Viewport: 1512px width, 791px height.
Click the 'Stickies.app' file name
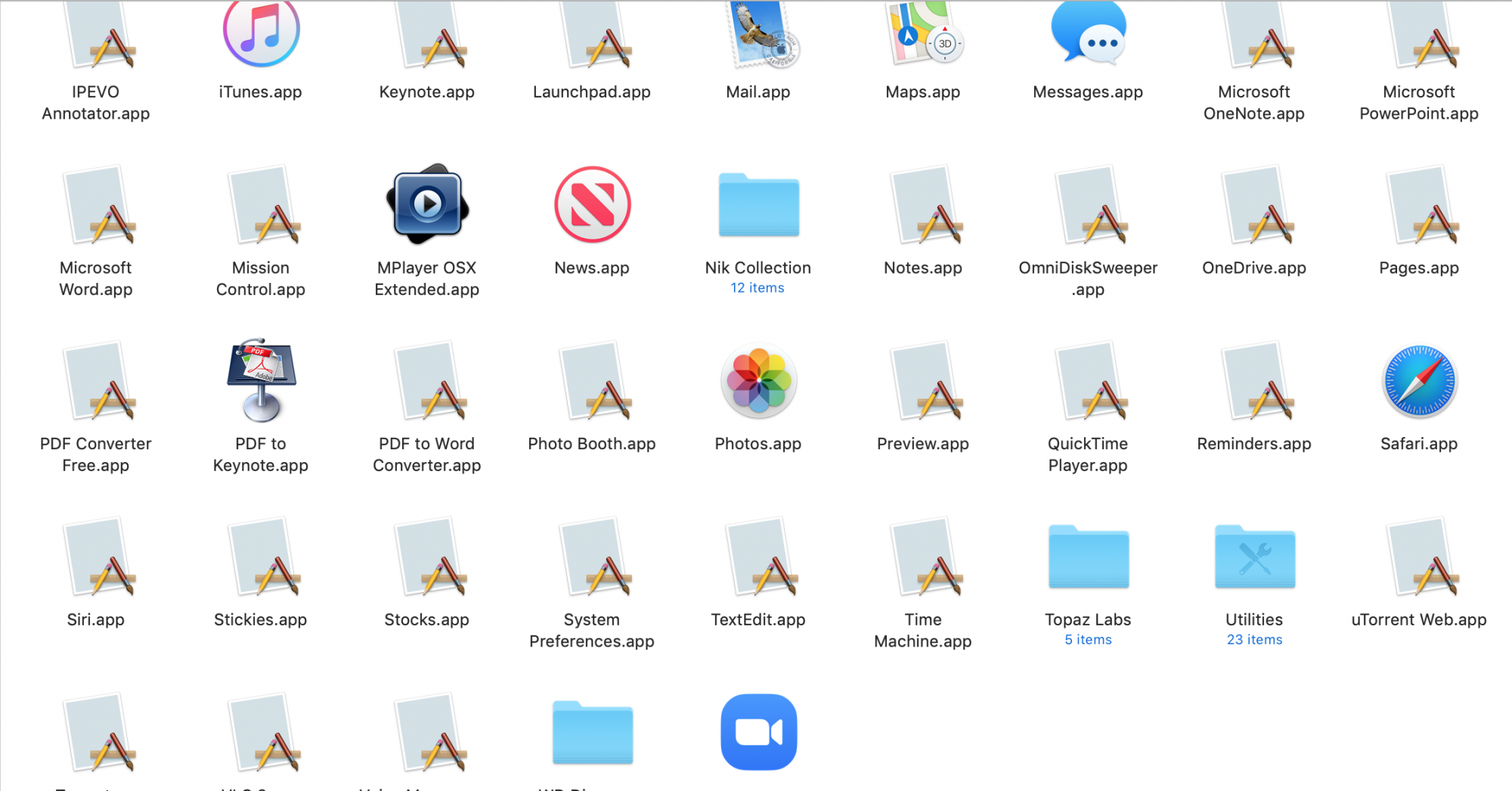point(260,619)
